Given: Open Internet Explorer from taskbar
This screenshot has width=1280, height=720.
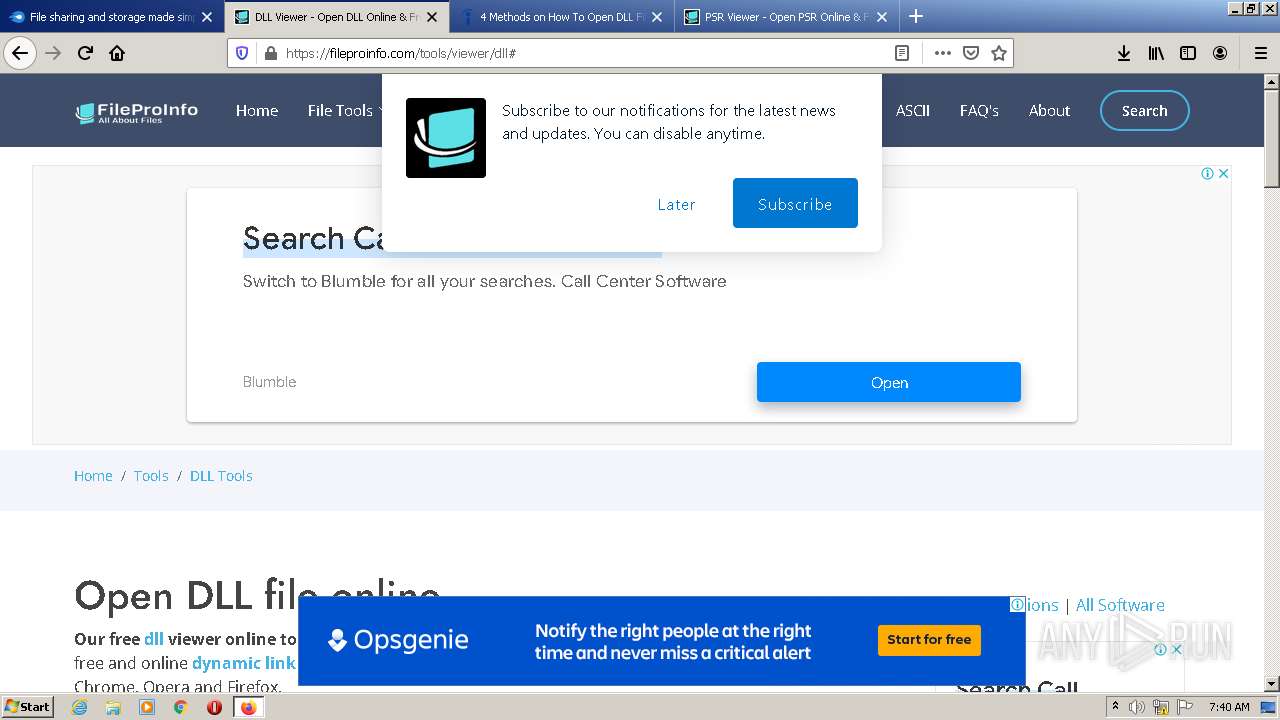Looking at the screenshot, I should coord(80,707).
